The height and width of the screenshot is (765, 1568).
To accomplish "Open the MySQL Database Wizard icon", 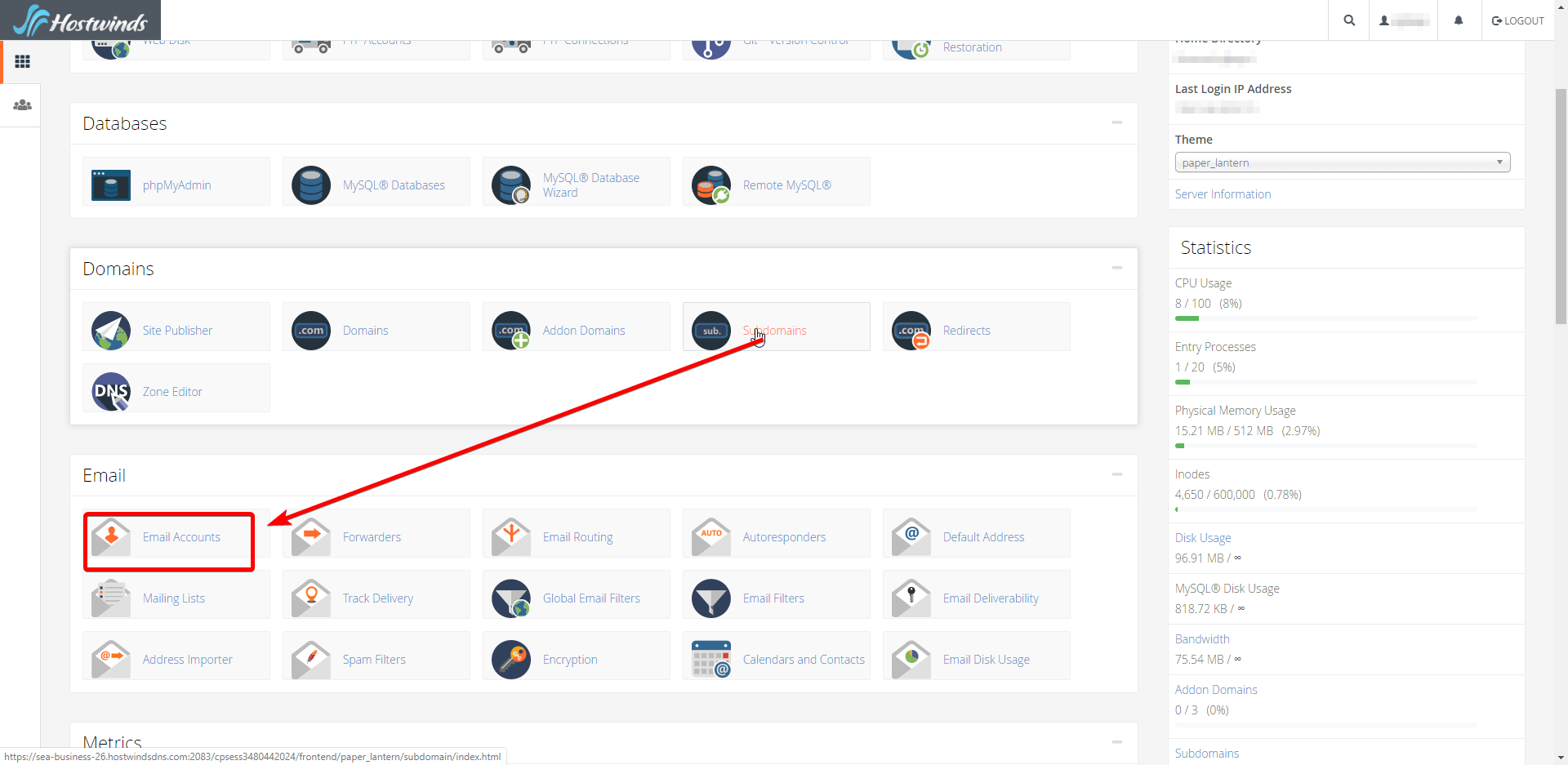I will pyautogui.click(x=511, y=185).
